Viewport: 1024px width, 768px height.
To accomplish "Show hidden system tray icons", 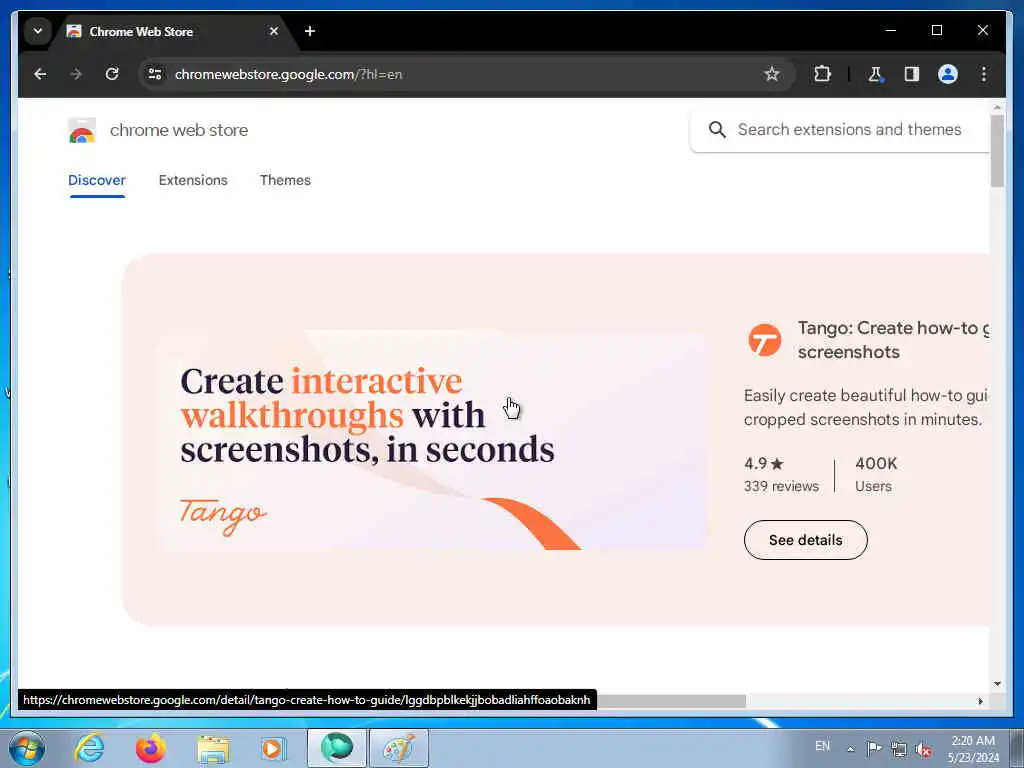I will 850,749.
